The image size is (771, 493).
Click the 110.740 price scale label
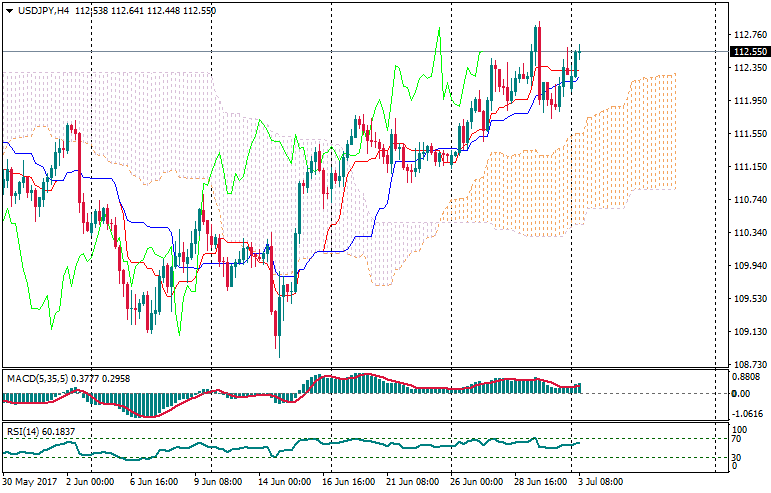[749, 200]
